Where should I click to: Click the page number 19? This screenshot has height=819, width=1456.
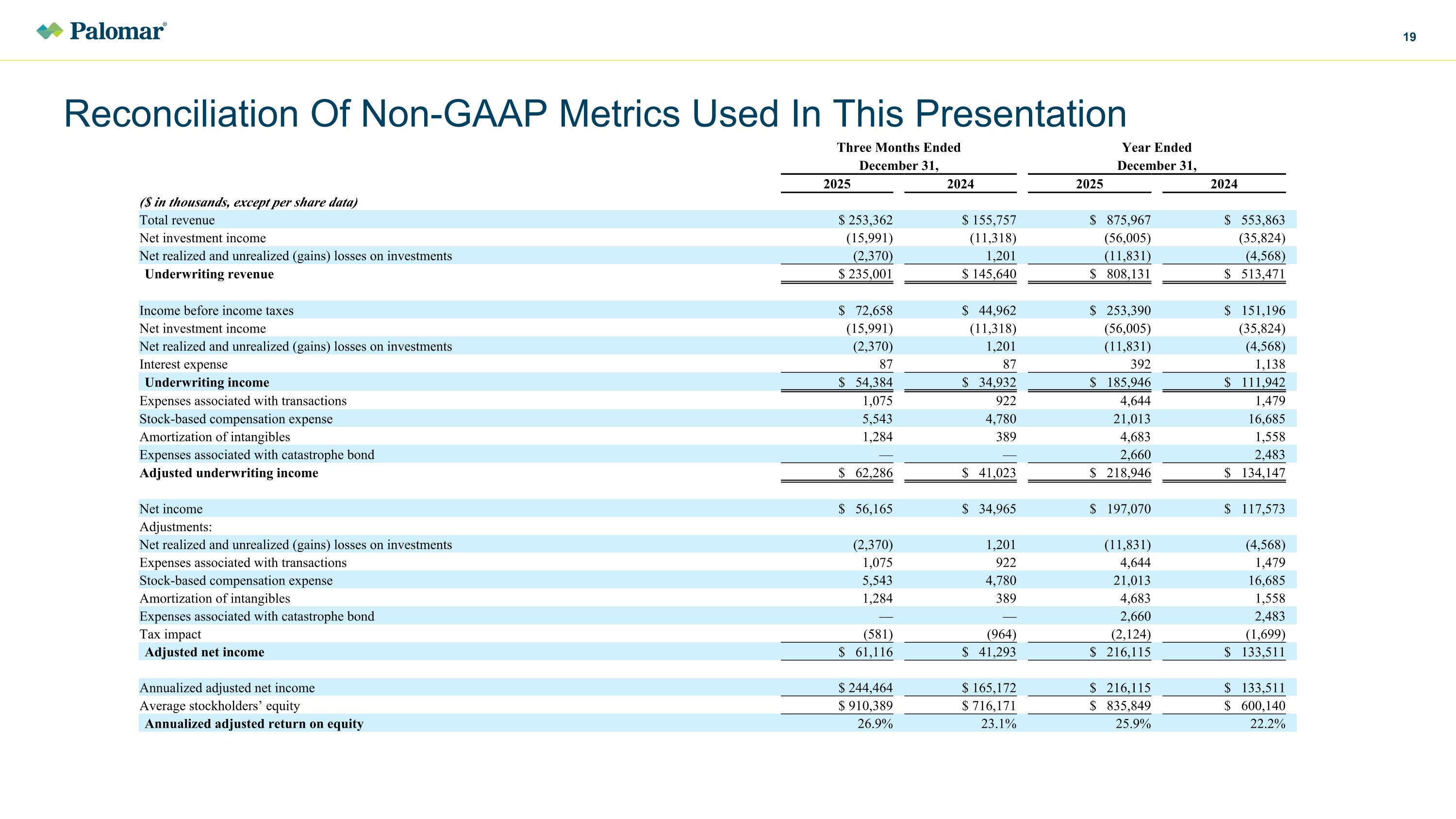coord(1409,37)
